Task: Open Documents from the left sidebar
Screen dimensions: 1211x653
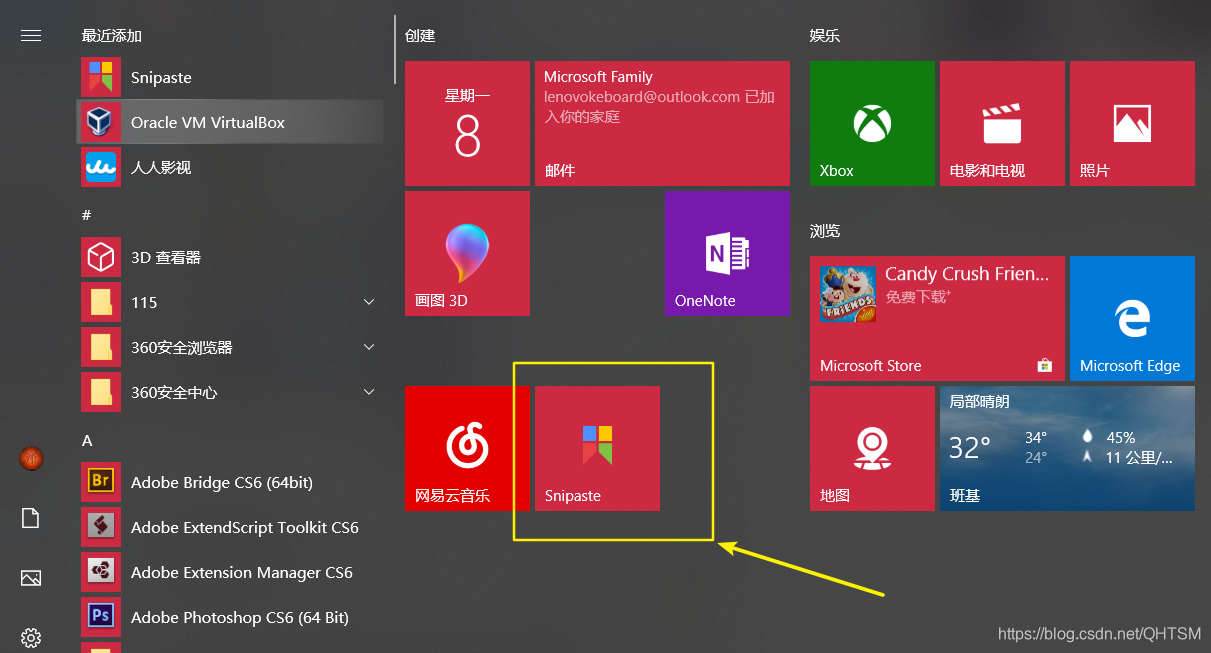Action: [x=31, y=518]
